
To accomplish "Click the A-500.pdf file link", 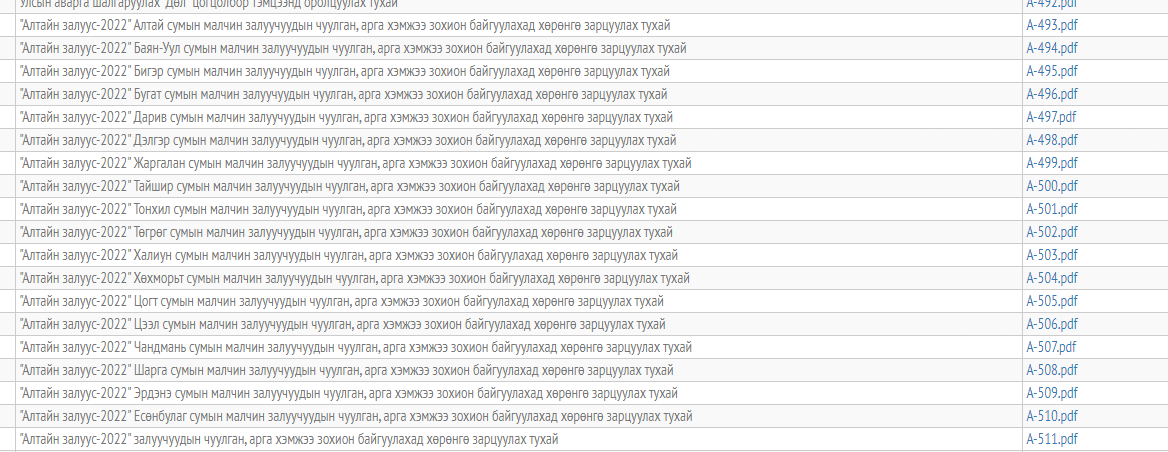I will [1052, 186].
